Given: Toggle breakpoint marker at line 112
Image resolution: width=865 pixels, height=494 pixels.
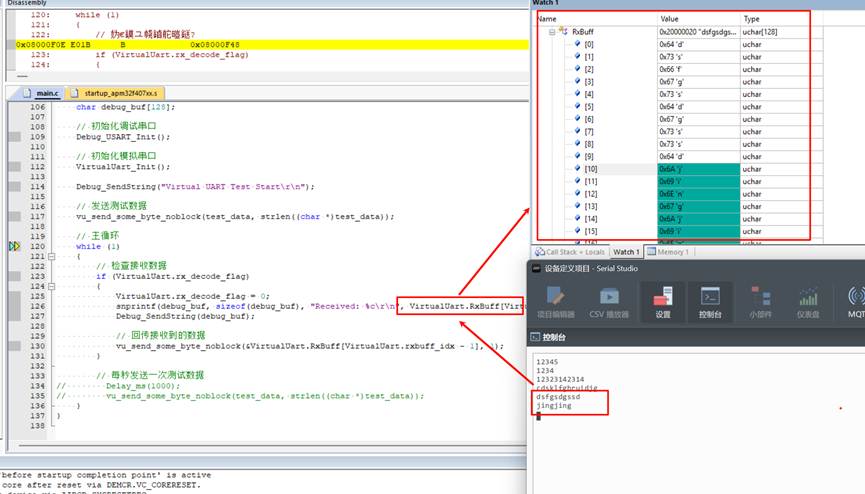Looking at the screenshot, I should pos(15,166).
